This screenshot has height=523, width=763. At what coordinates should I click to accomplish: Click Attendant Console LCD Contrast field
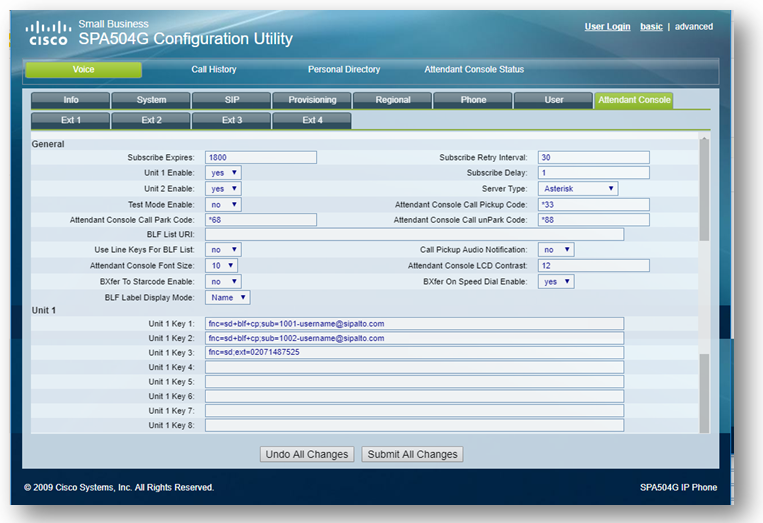pyautogui.click(x=594, y=266)
